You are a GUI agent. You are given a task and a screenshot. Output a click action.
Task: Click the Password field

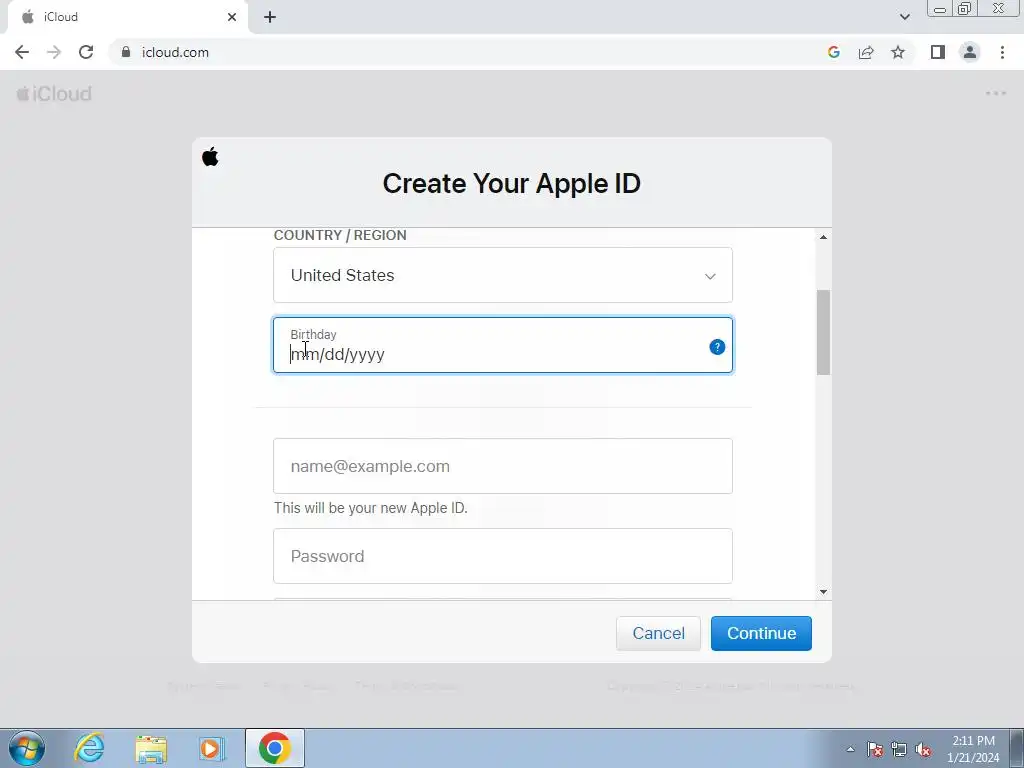(x=503, y=556)
